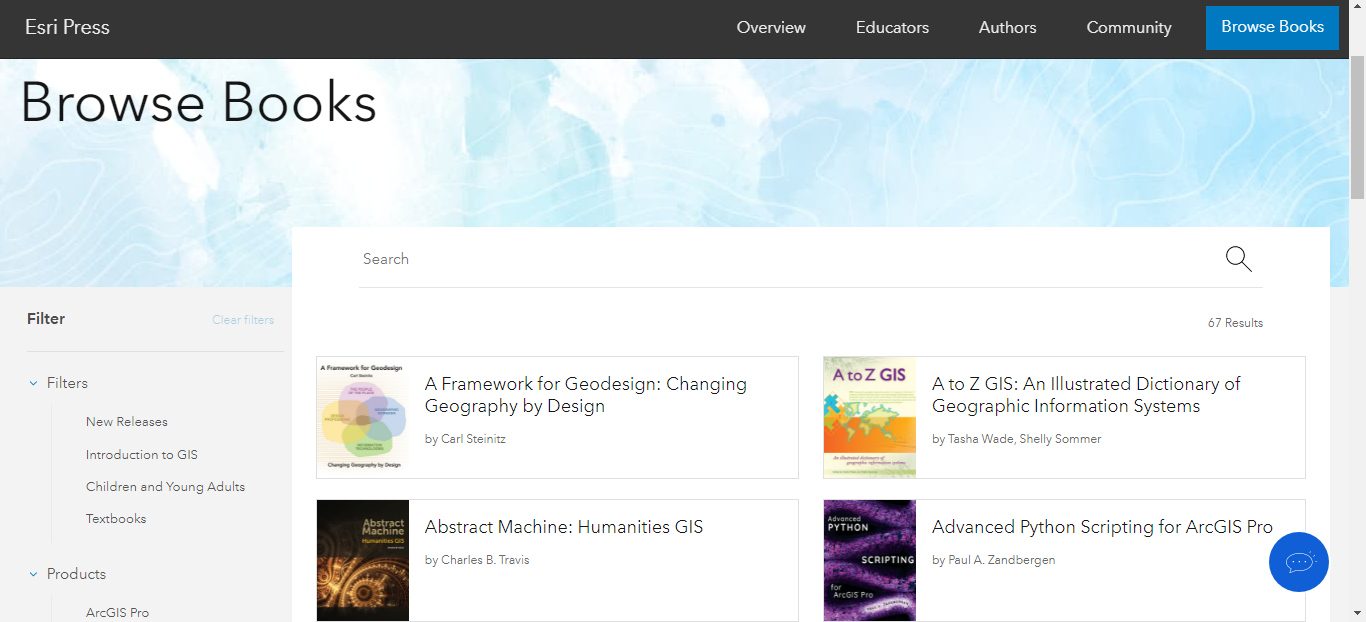This screenshot has height=622, width=1366.
Task: Open A Framework for Geodesign cover thumbnail
Action: (x=363, y=418)
